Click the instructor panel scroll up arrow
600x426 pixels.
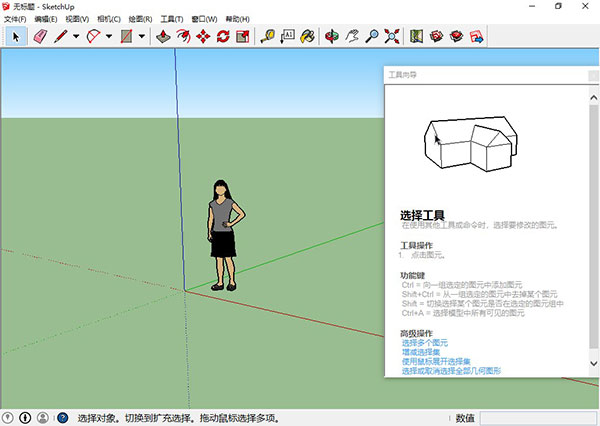point(593,98)
